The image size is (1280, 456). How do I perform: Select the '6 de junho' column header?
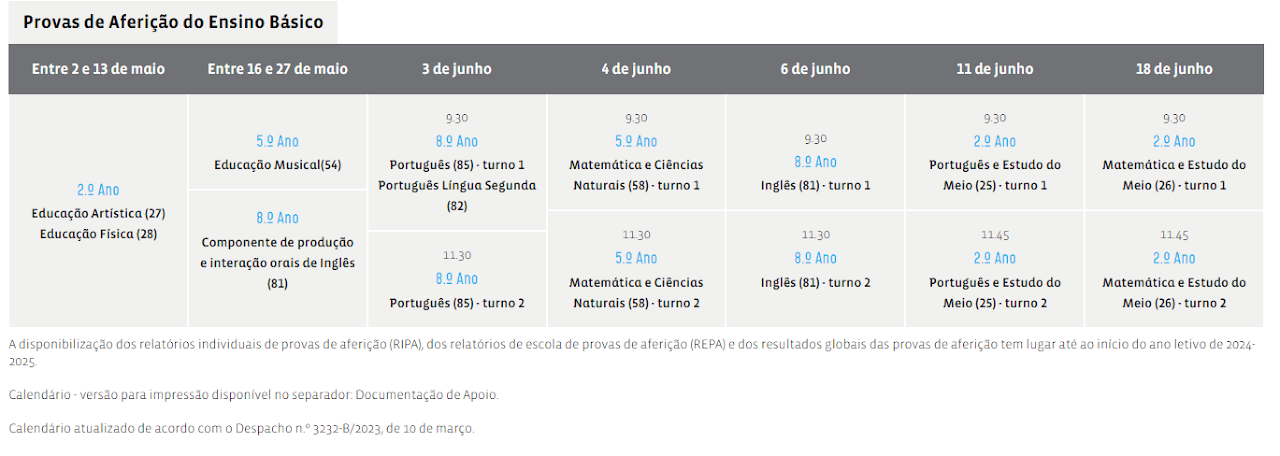[815, 69]
